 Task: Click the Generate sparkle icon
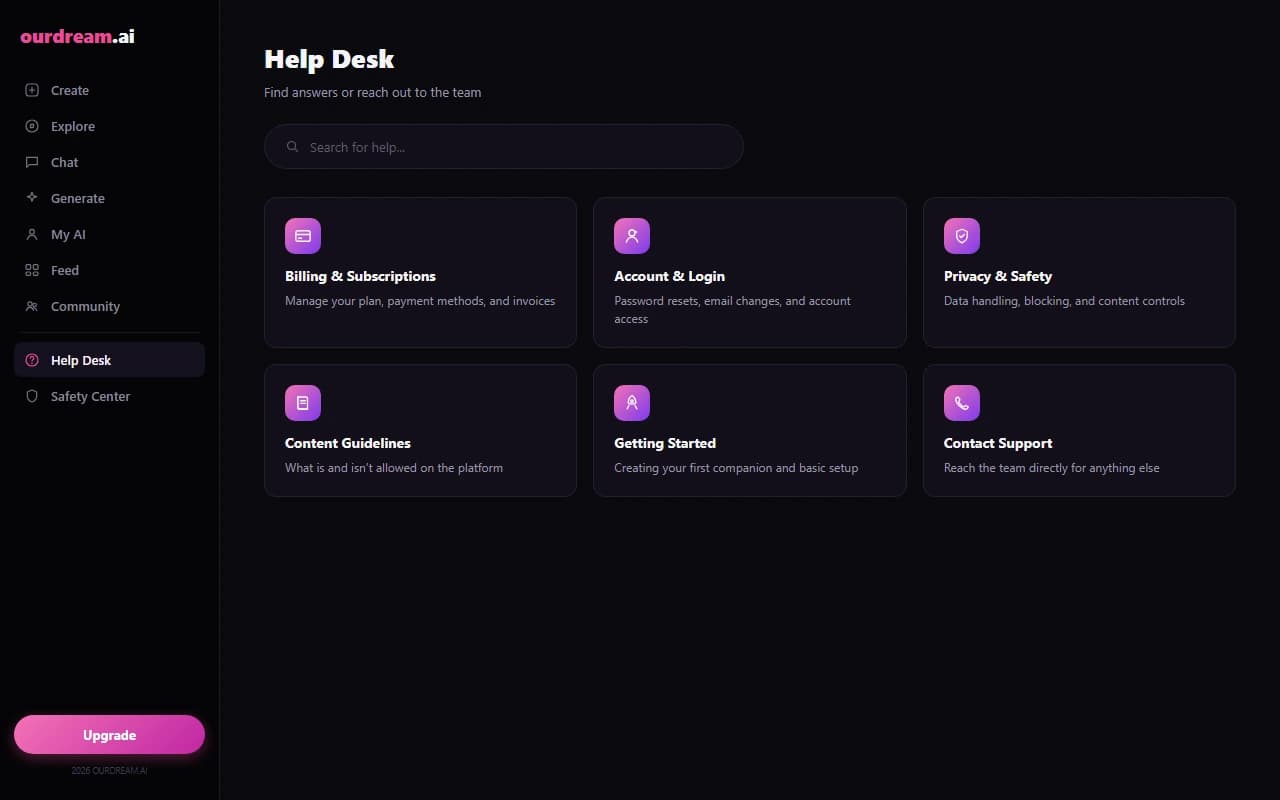(32, 198)
